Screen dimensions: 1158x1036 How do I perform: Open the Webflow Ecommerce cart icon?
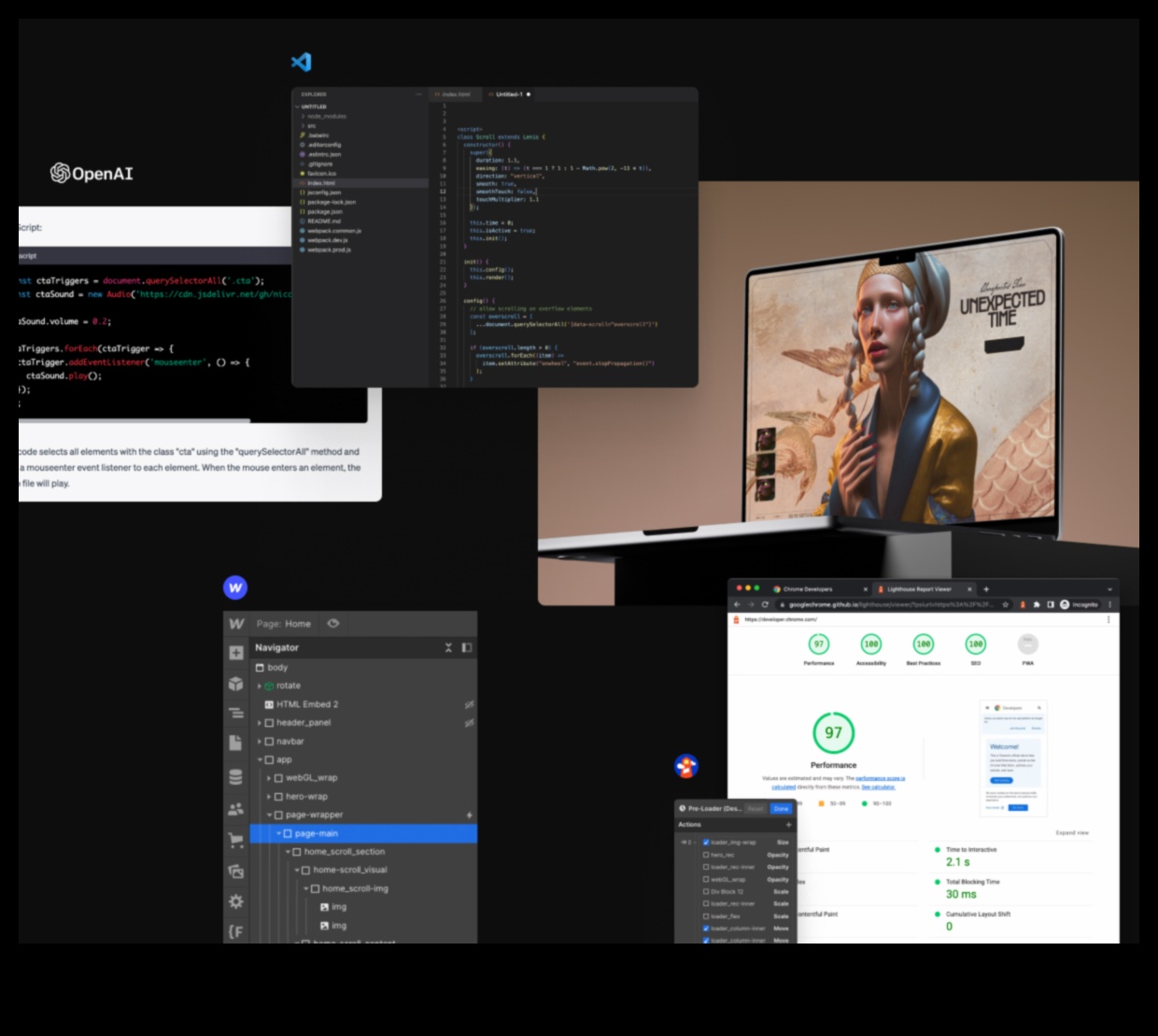coord(236,840)
